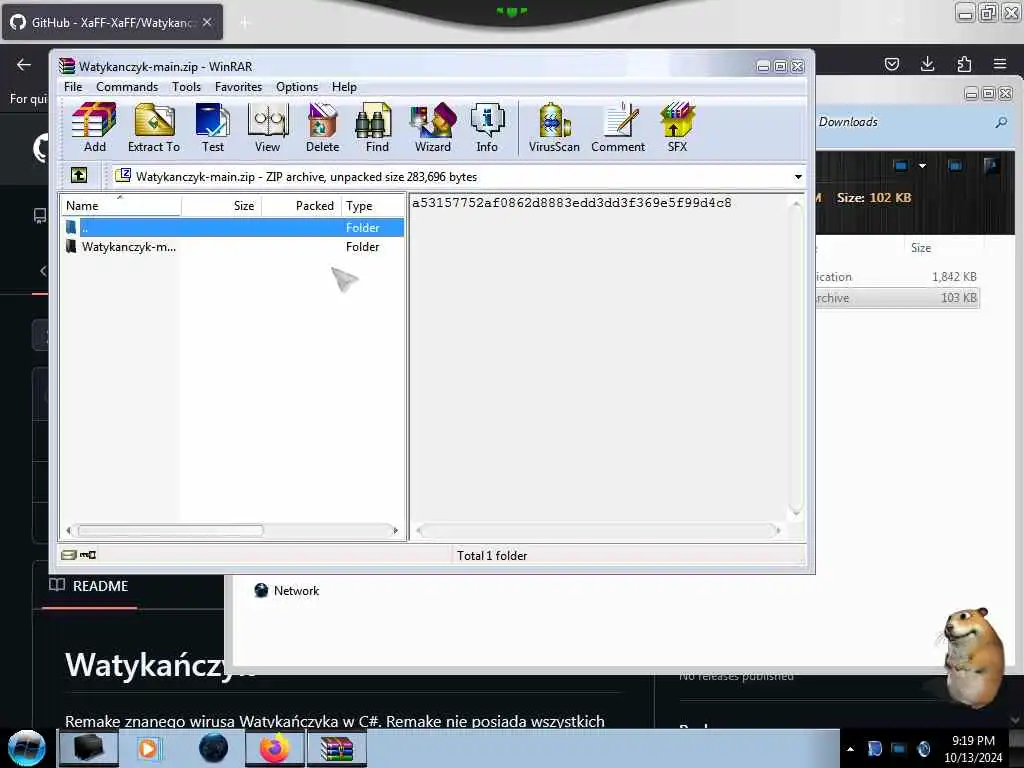Click Firefox icon in taskbar
The height and width of the screenshot is (768, 1024).
275,748
